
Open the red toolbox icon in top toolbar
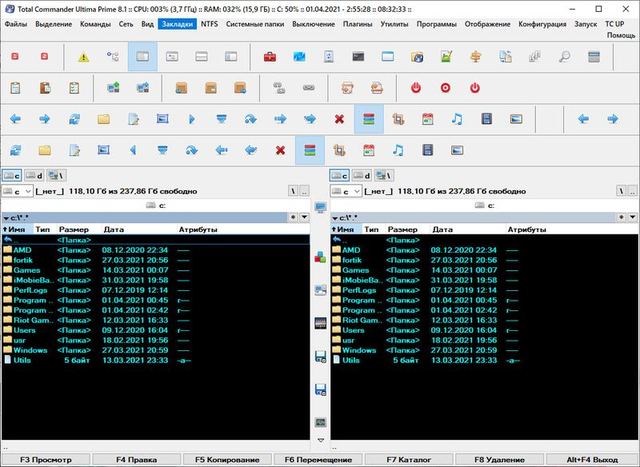point(270,58)
